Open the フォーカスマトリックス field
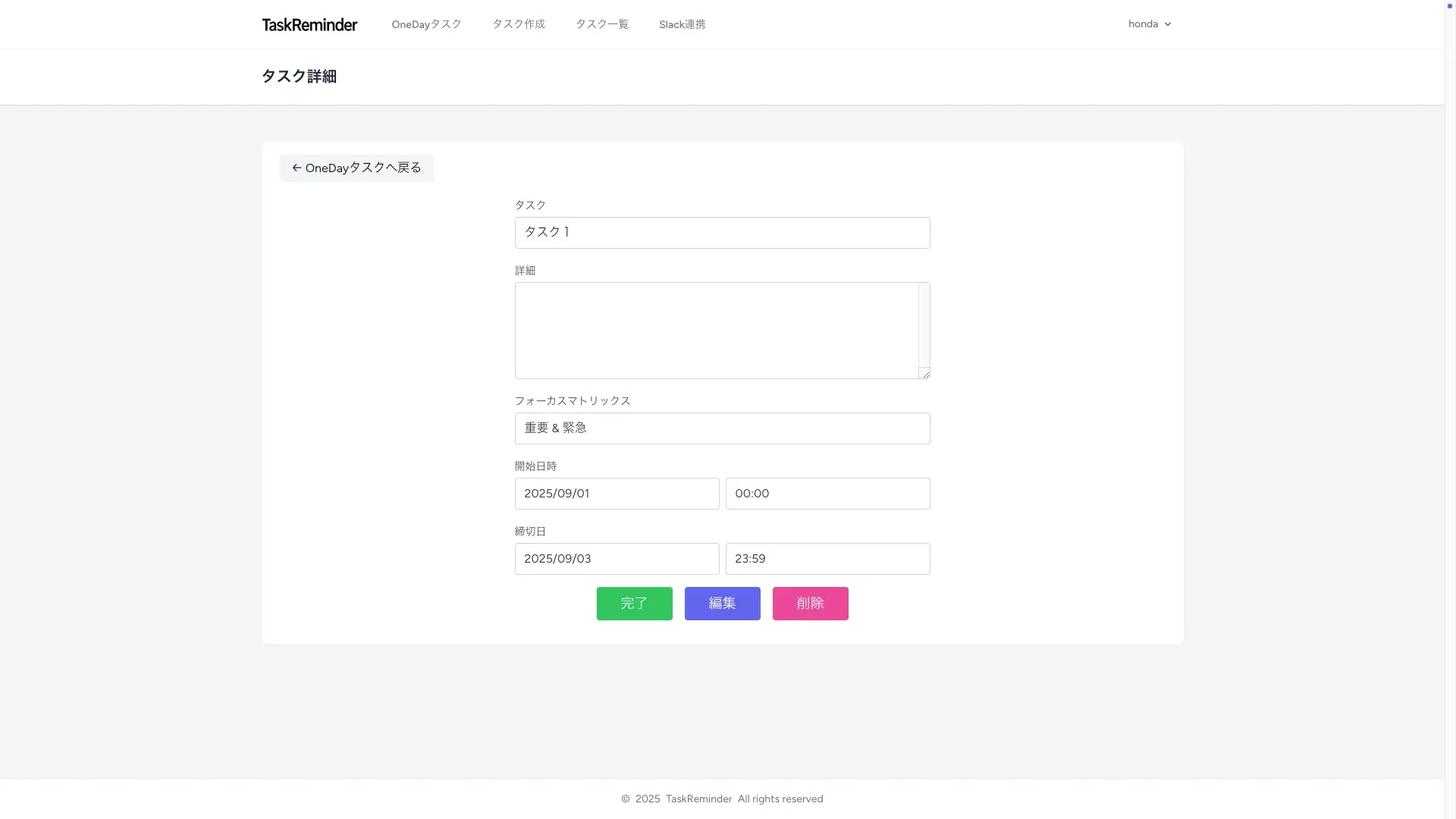This screenshot has width=1456, height=819. [722, 428]
